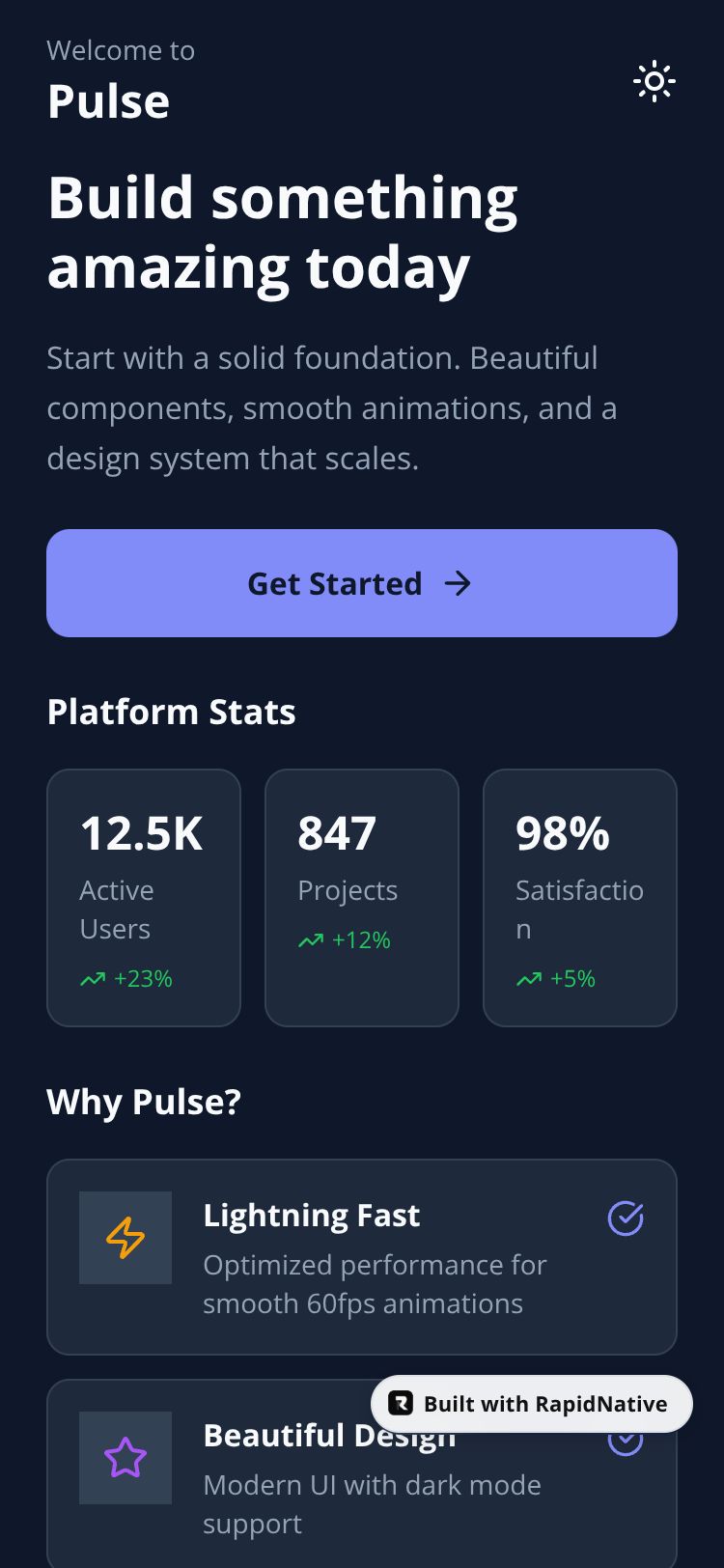Open the Active Users stat card

click(x=143, y=897)
